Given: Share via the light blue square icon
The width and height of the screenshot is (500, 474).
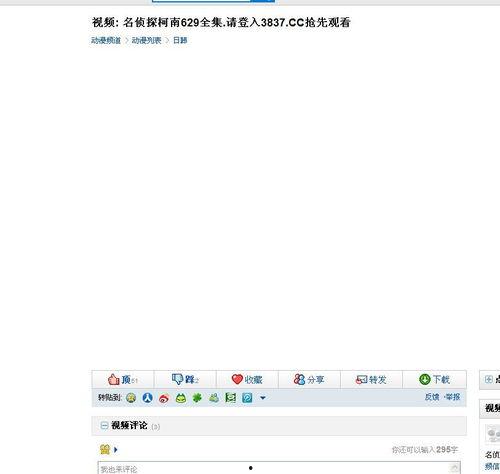Looking at the screenshot, I should pyautogui.click(x=247, y=397).
